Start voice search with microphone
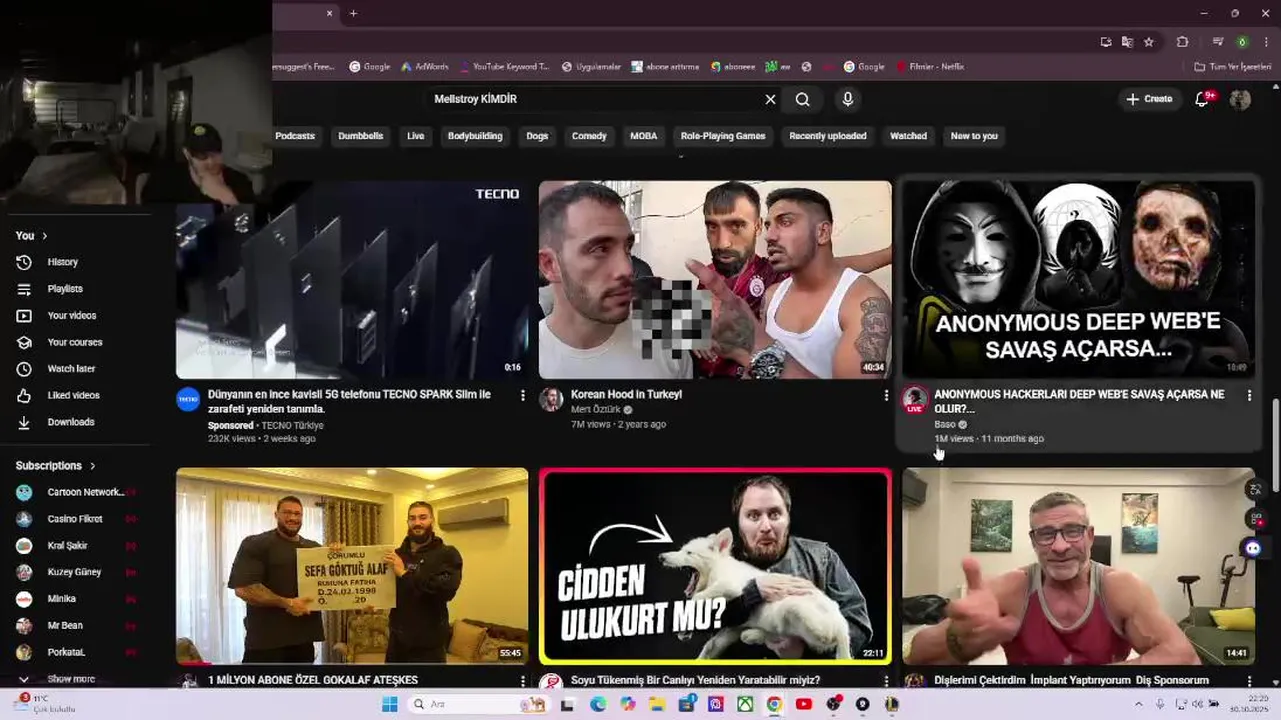The height and width of the screenshot is (720, 1281). point(848,99)
